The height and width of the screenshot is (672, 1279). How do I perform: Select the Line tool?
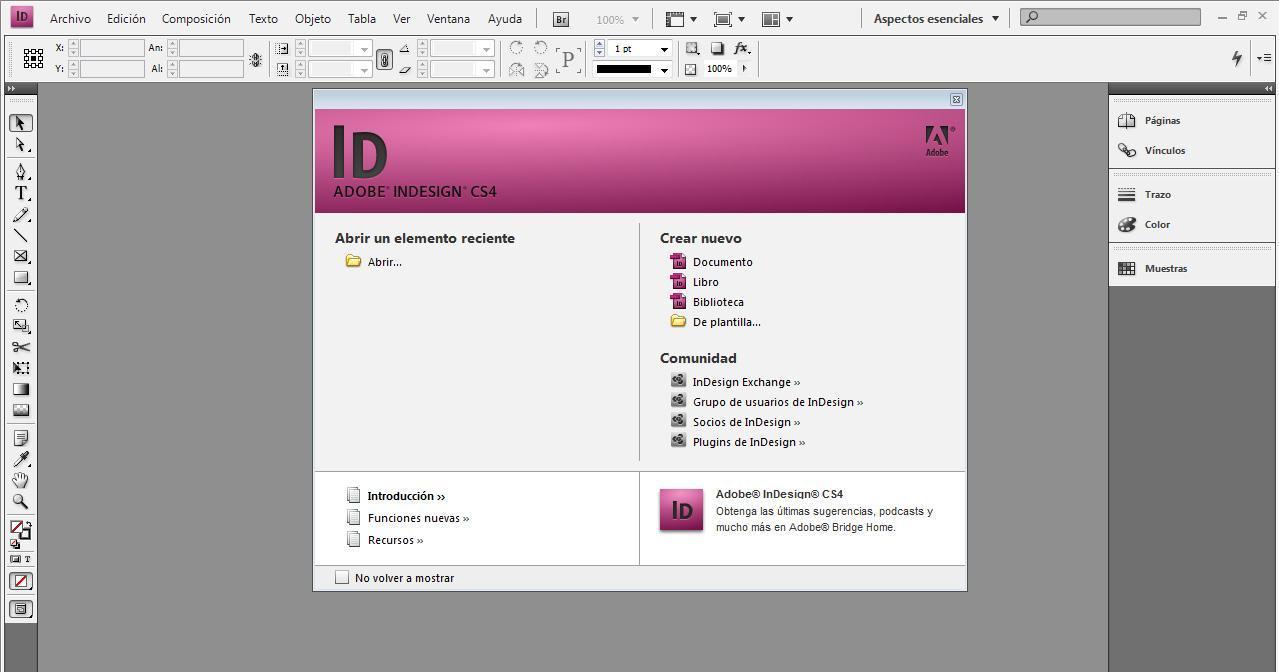click(20, 236)
